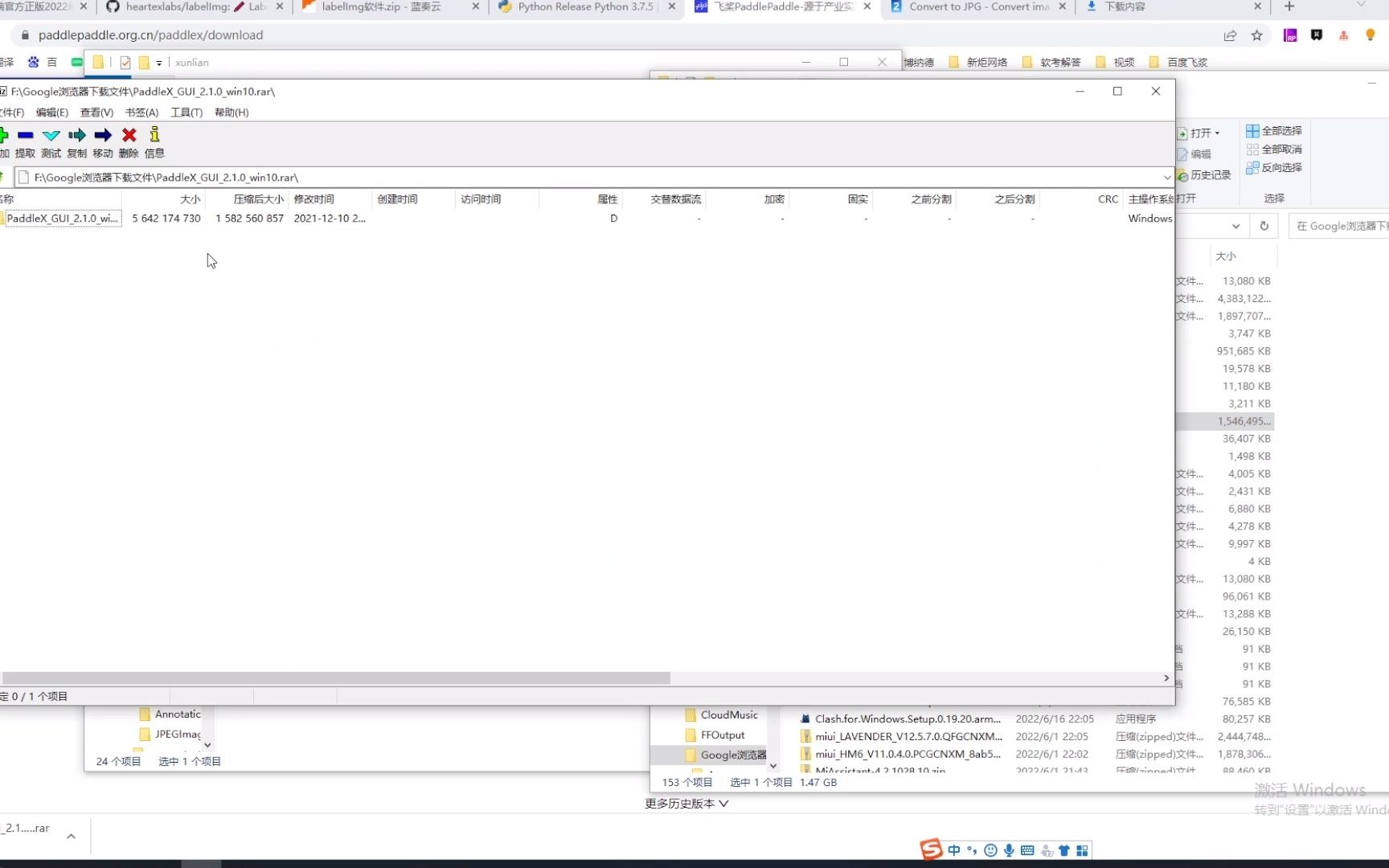Select miui_HM6_V11.0.4.0 zip file
1389x868 pixels.
(x=908, y=754)
